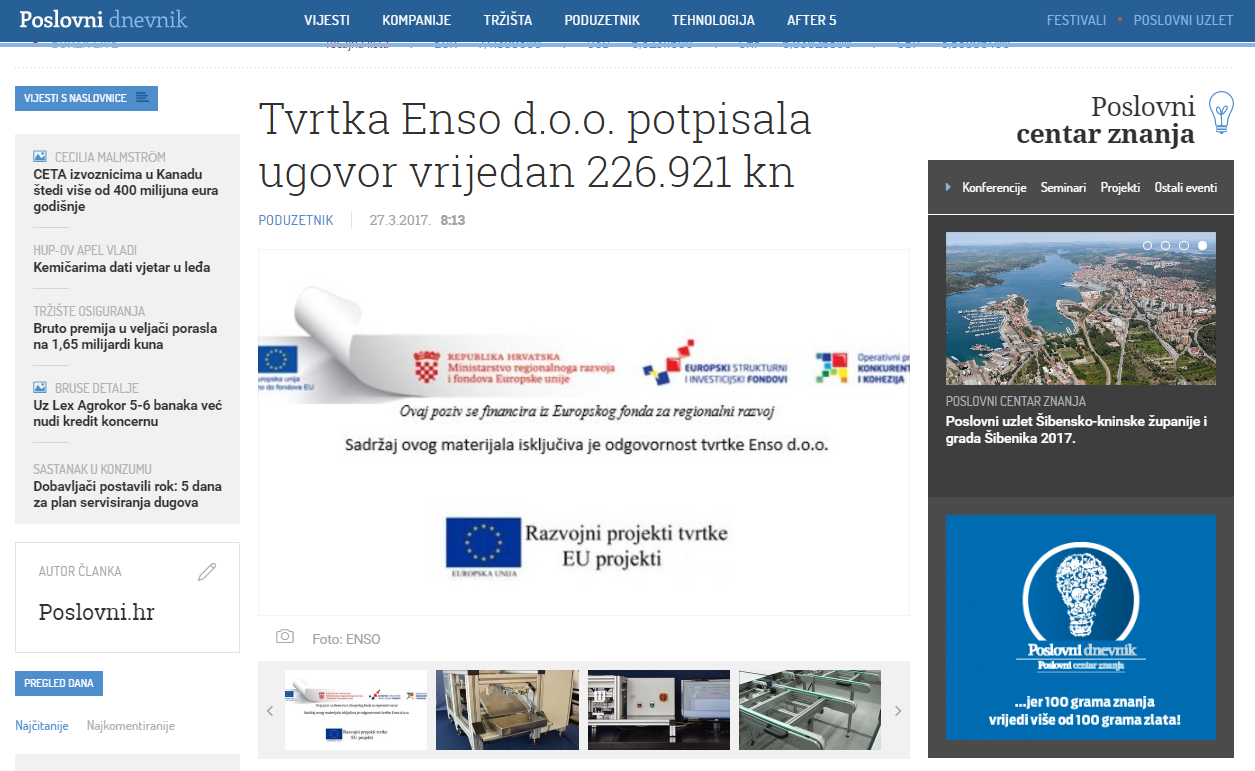Open the PODUZETNIK menu item
This screenshot has width=1255, height=771.
click(602, 20)
